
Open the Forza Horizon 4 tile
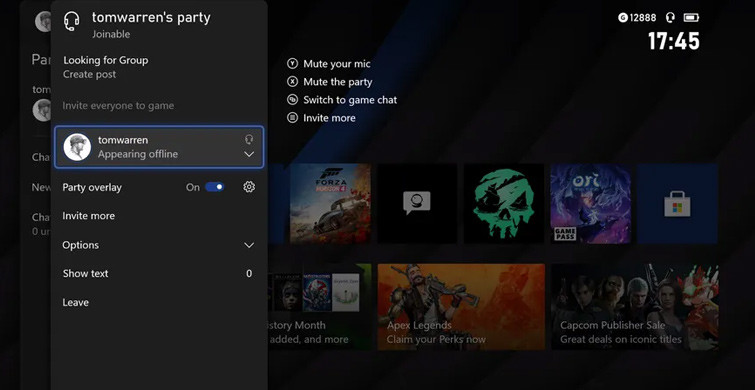330,204
